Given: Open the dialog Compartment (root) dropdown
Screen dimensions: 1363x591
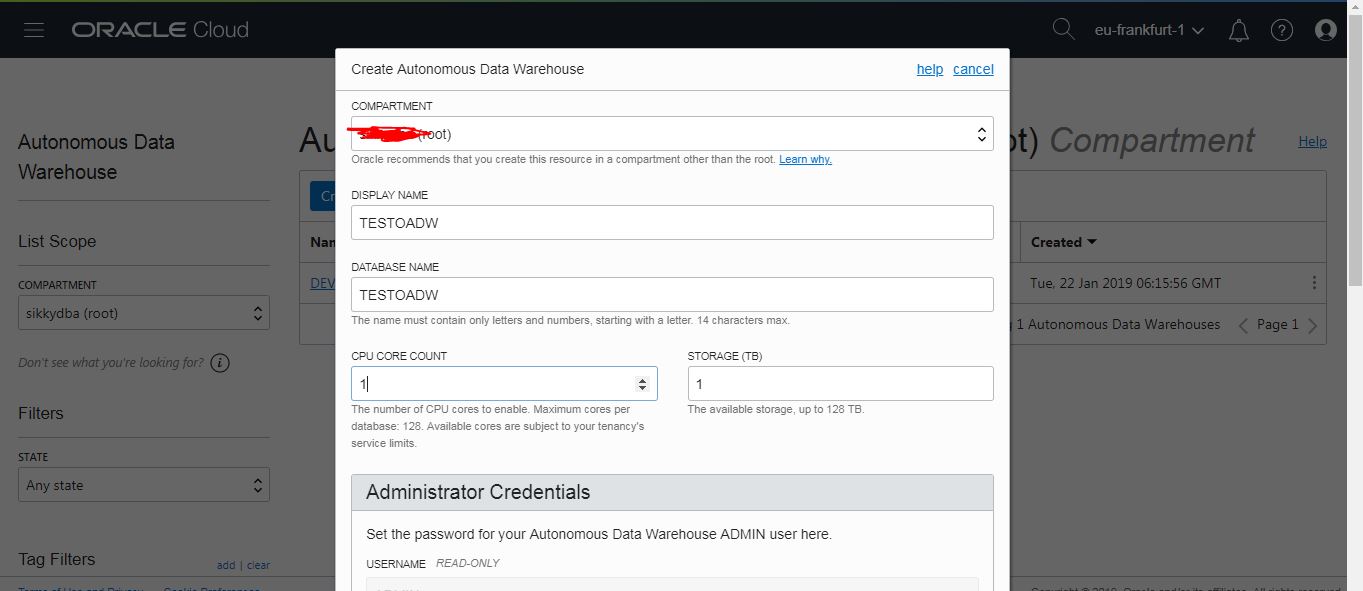Looking at the screenshot, I should coord(672,134).
